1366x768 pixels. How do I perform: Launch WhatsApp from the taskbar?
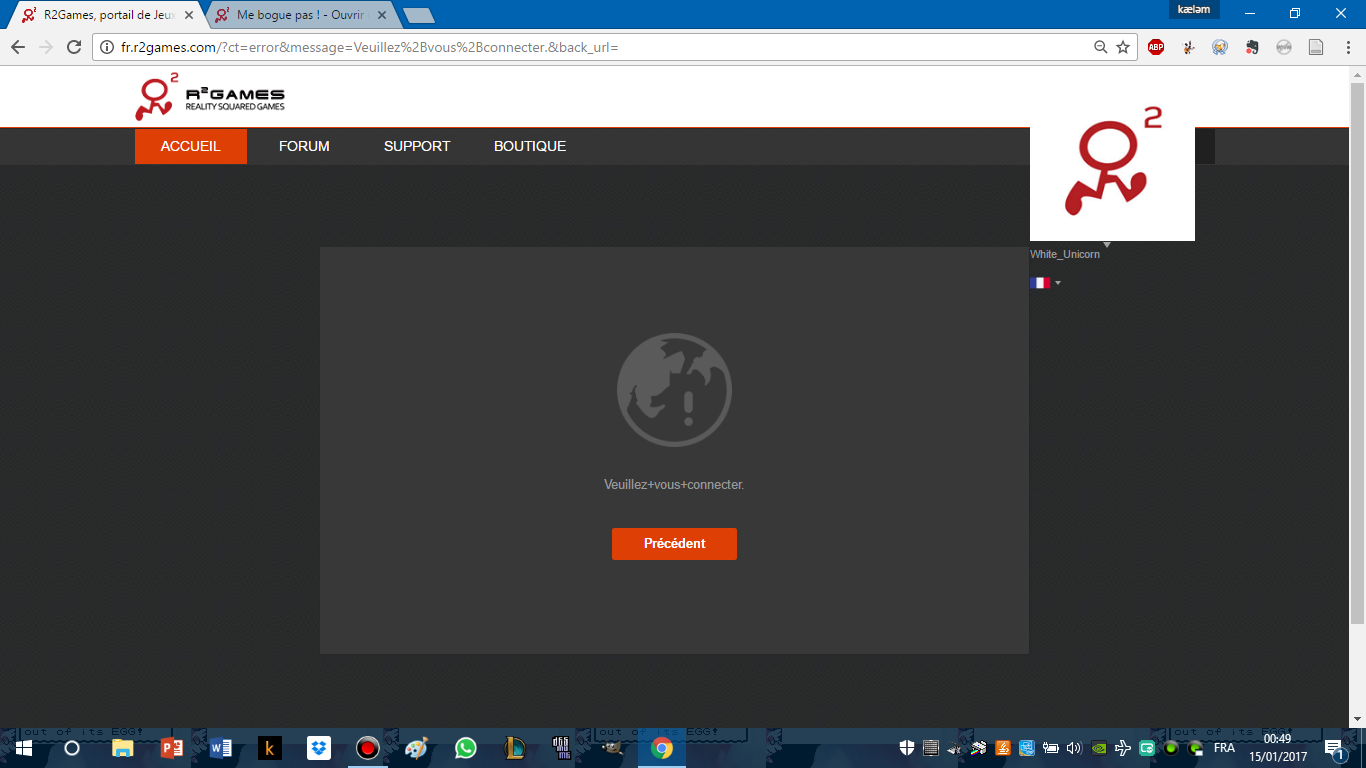click(x=465, y=748)
